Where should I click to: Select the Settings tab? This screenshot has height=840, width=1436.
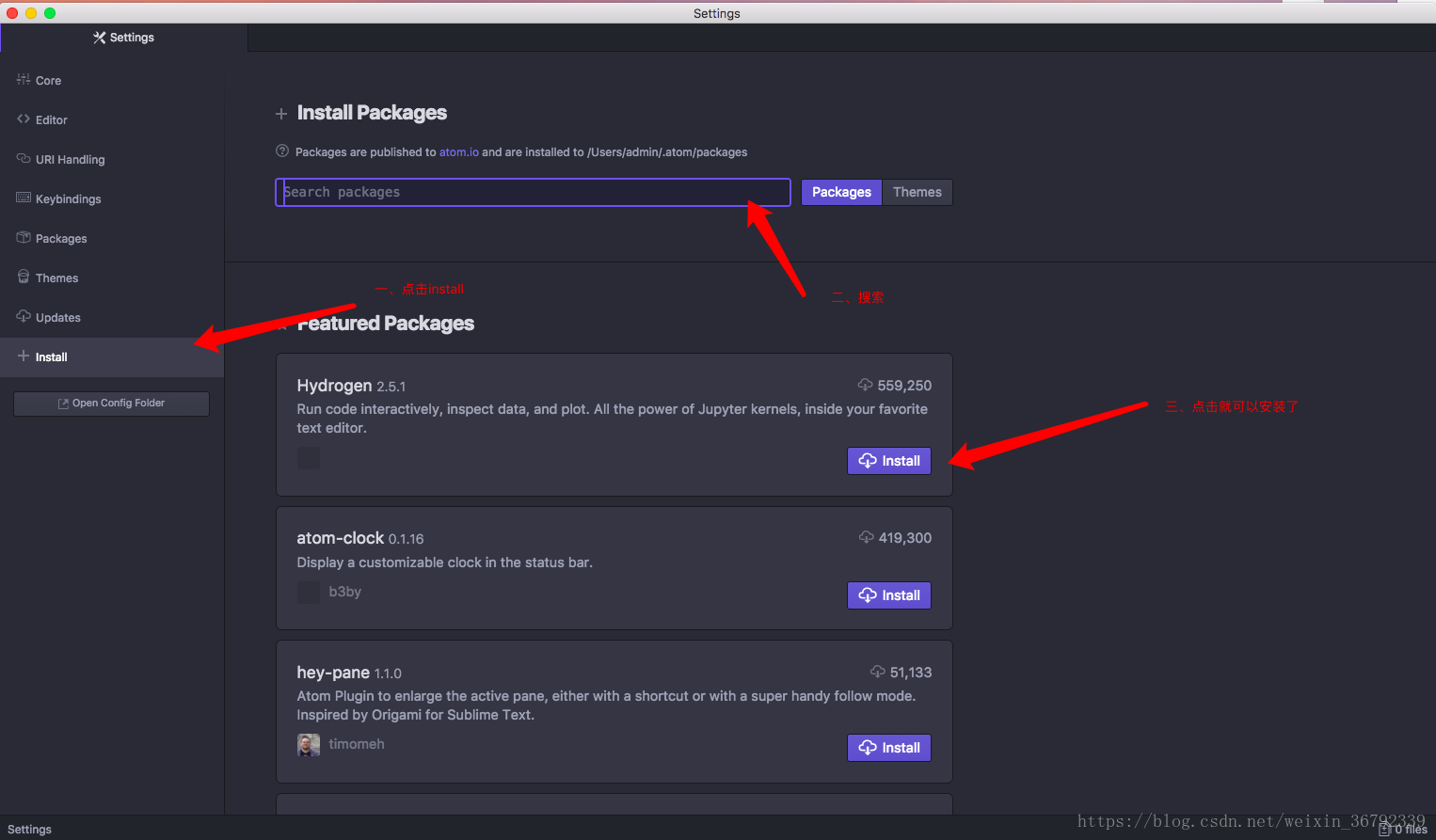(x=123, y=38)
